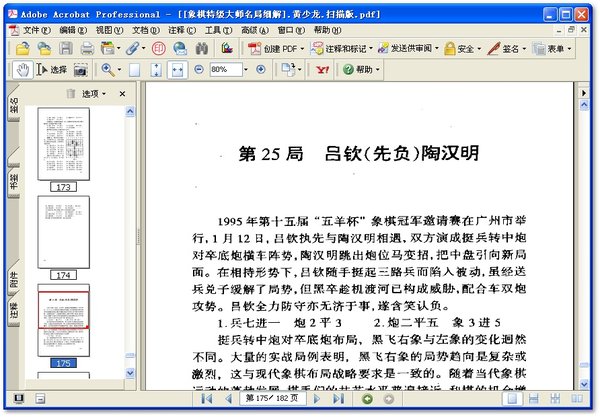
Task: Open the 注释和标记 dropdown
Action: 341,49
